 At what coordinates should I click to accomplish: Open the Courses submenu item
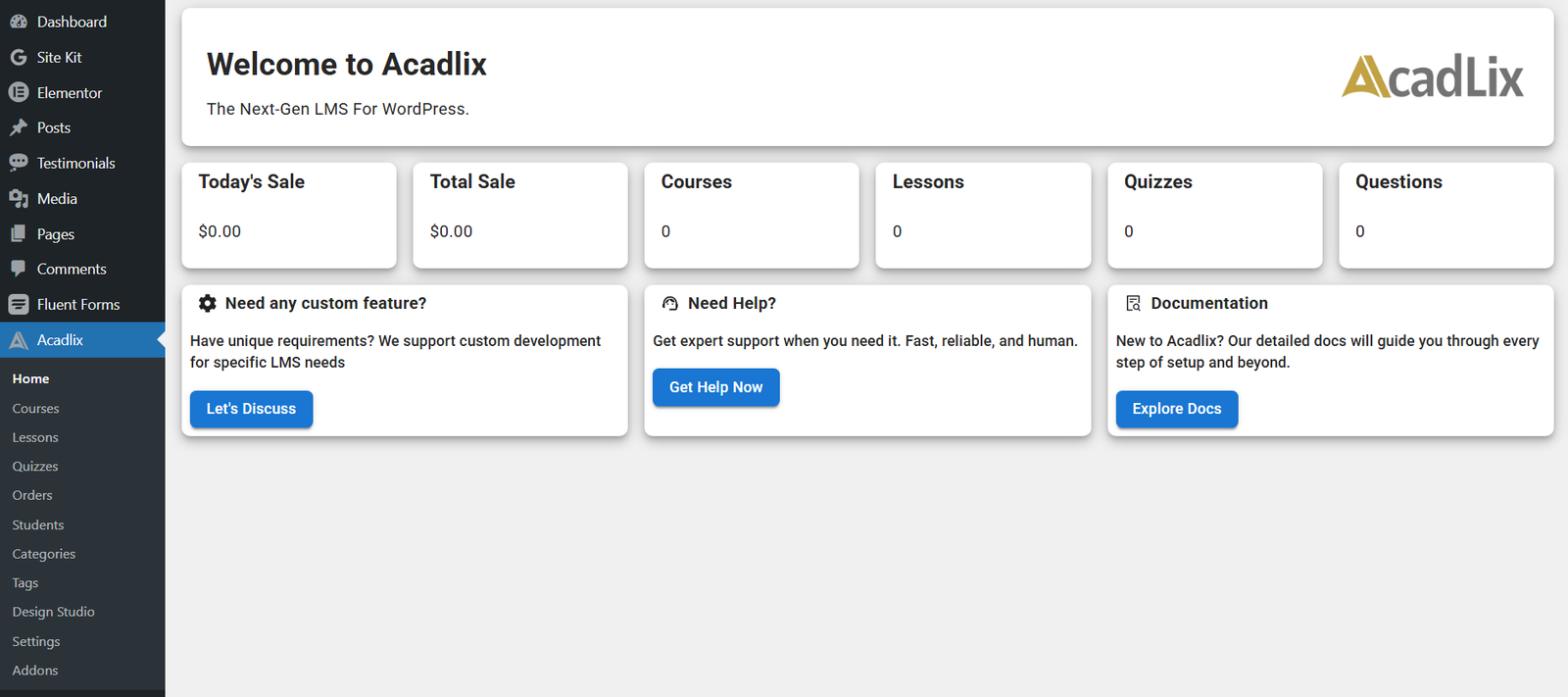[x=35, y=409]
